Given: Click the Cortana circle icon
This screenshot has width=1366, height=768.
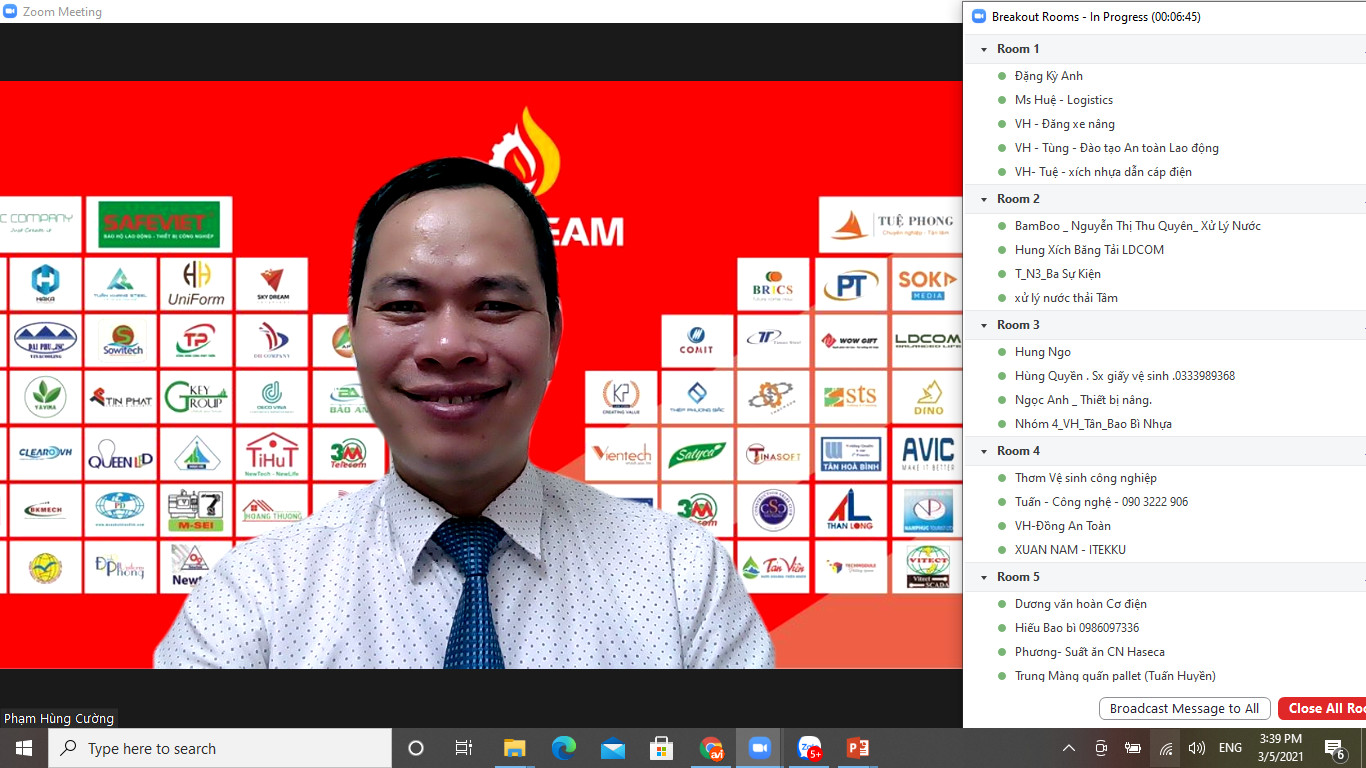Looking at the screenshot, I should click(x=416, y=748).
